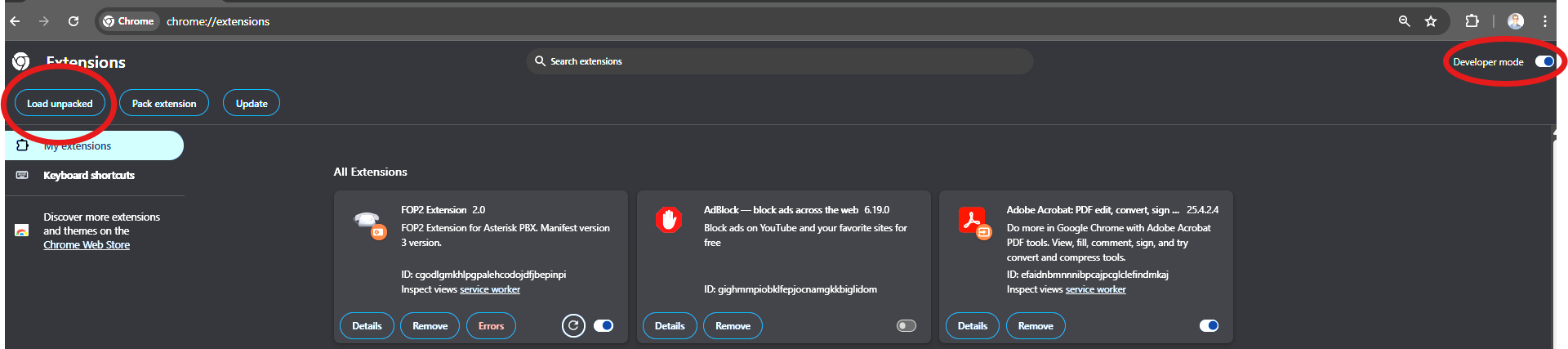Click Pack extension button

[x=164, y=103]
